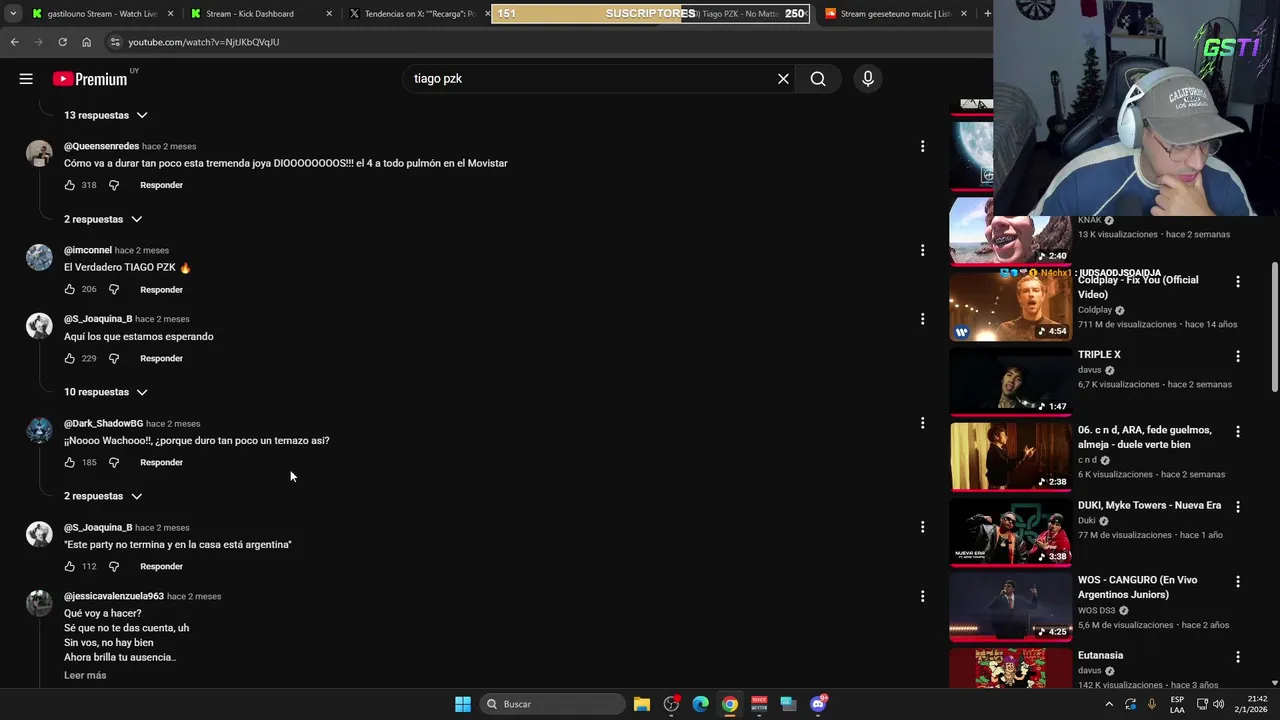Run search with the magnifier button
1280x720 pixels.
click(x=818, y=79)
